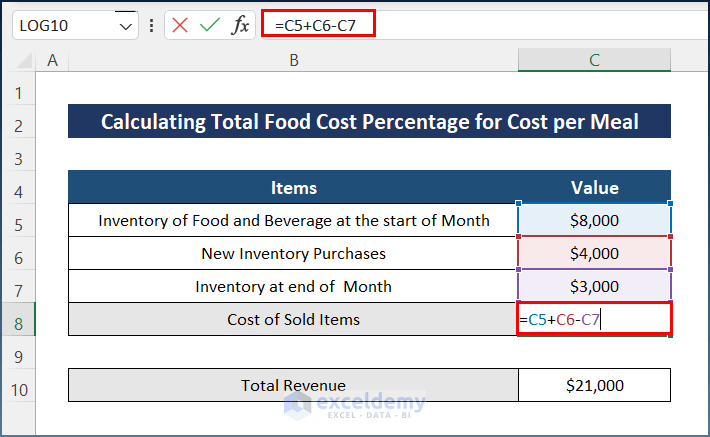Viewport: 710px width, 437px height.
Task: Expand the Name Box dropdown arrow
Action: point(126,26)
